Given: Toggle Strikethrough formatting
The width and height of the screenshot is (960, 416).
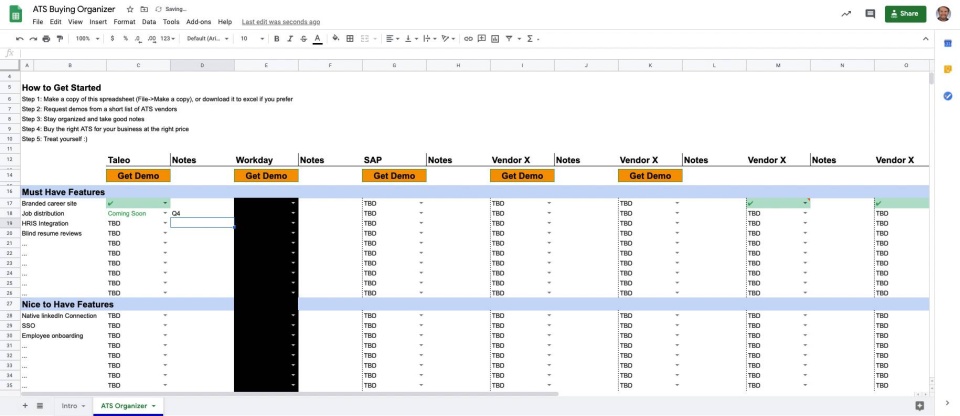Looking at the screenshot, I should pyautogui.click(x=304, y=39).
